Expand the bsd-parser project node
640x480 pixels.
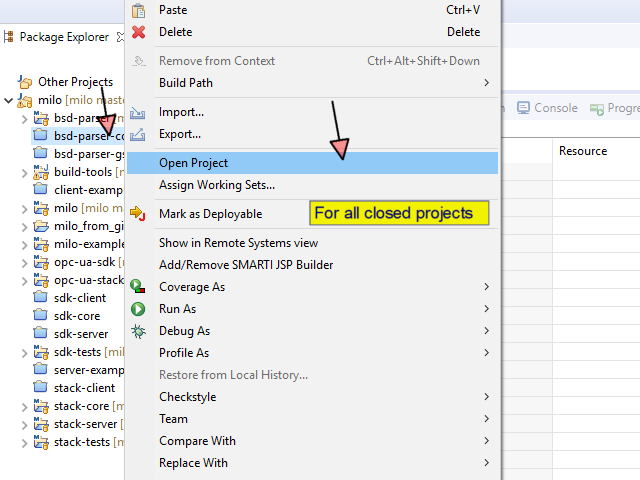(24, 119)
